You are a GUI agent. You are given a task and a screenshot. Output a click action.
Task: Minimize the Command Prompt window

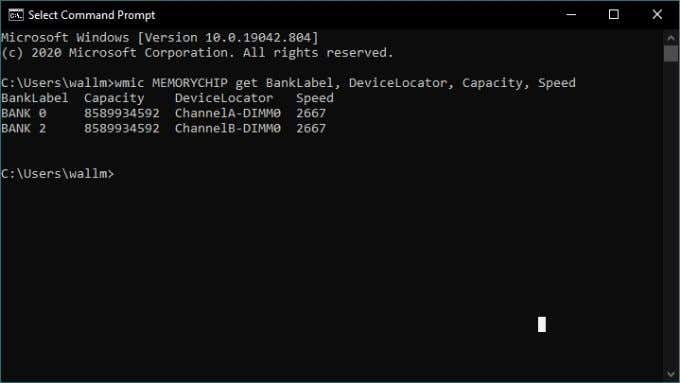point(571,15)
